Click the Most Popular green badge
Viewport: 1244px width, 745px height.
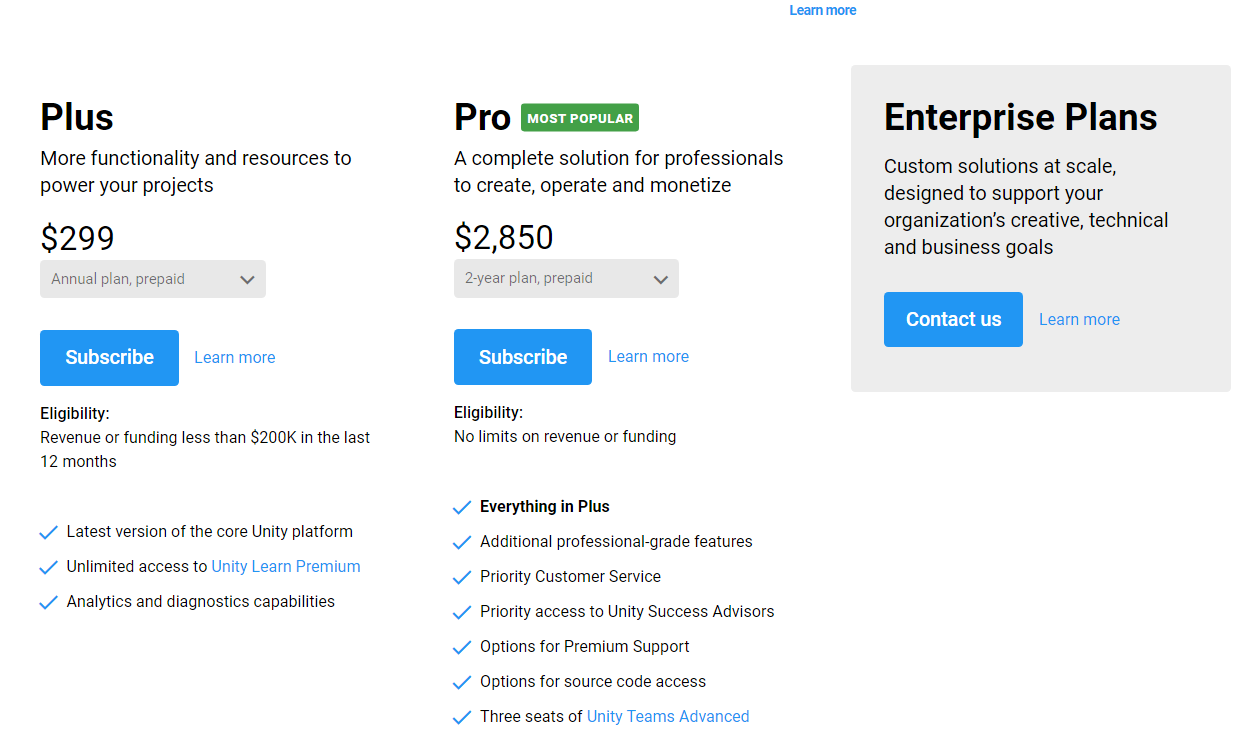(x=580, y=118)
